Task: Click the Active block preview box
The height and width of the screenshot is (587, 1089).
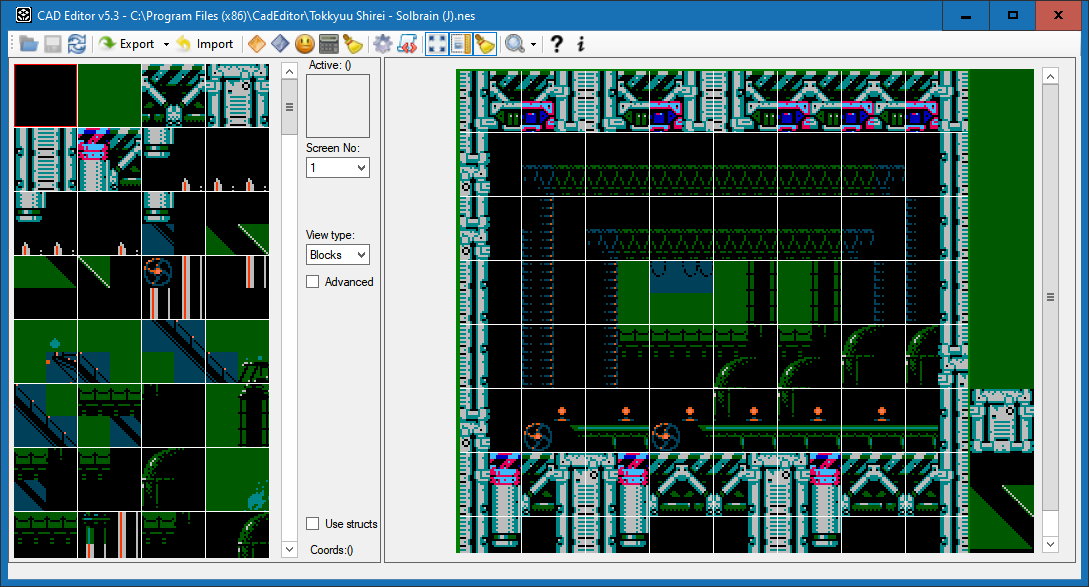Action: (x=338, y=106)
